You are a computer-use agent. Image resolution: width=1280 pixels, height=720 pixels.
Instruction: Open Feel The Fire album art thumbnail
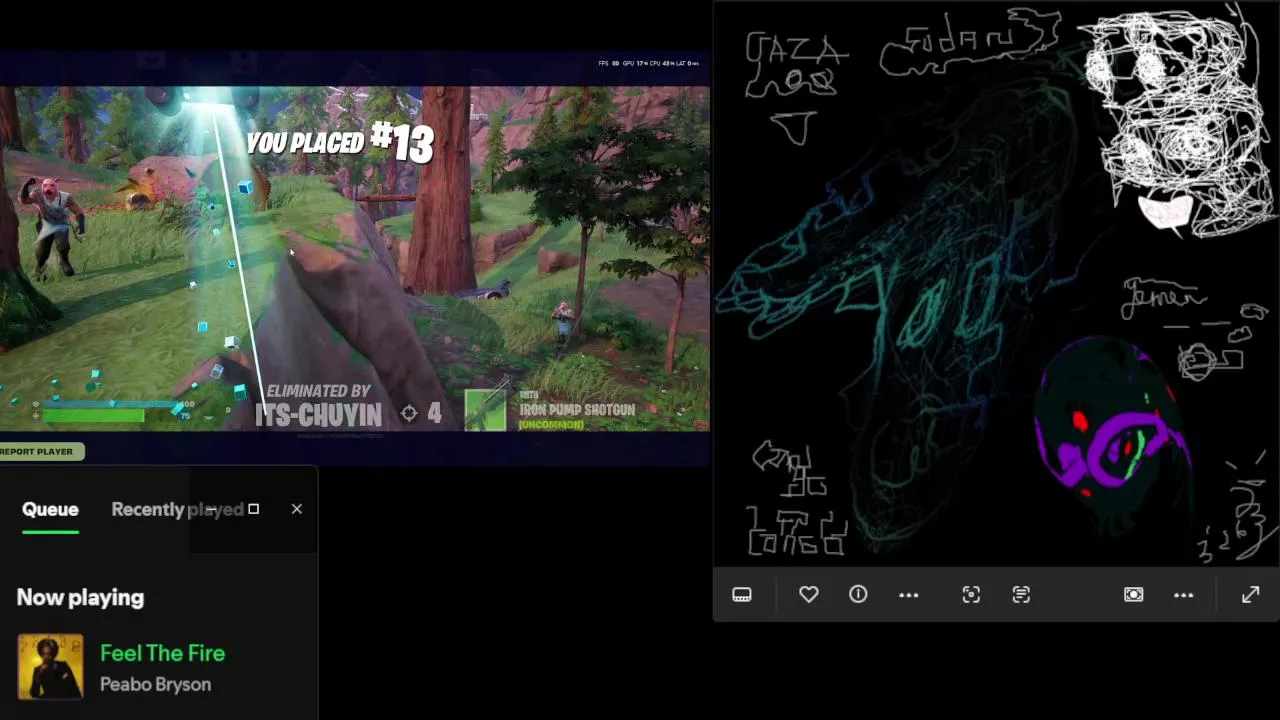[50, 666]
